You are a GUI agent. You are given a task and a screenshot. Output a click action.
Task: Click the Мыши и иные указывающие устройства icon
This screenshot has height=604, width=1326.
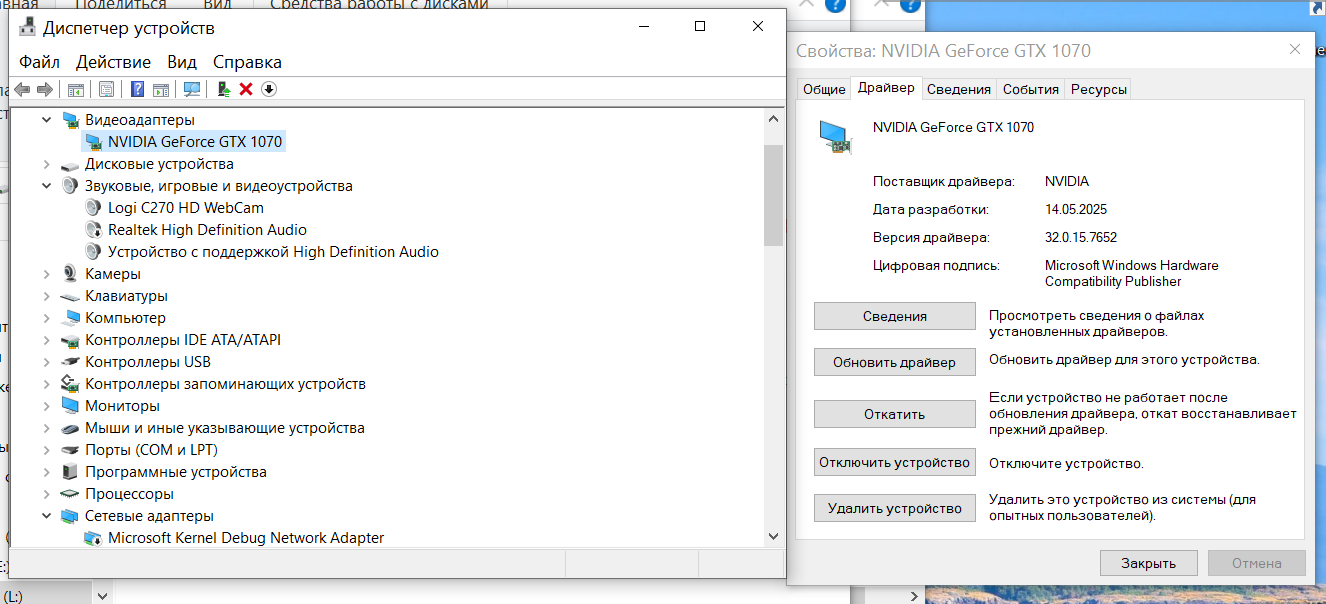point(70,428)
